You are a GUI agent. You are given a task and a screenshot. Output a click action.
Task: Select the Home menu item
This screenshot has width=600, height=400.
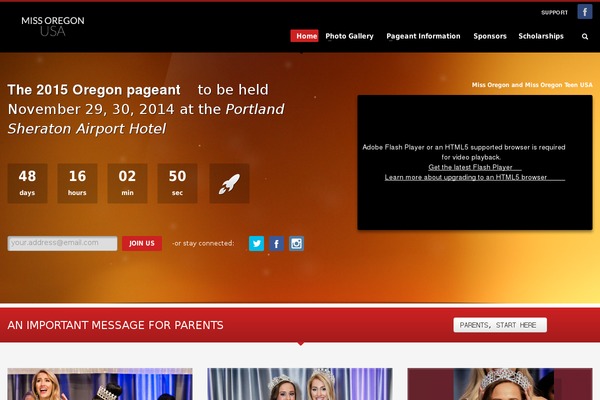pos(305,36)
